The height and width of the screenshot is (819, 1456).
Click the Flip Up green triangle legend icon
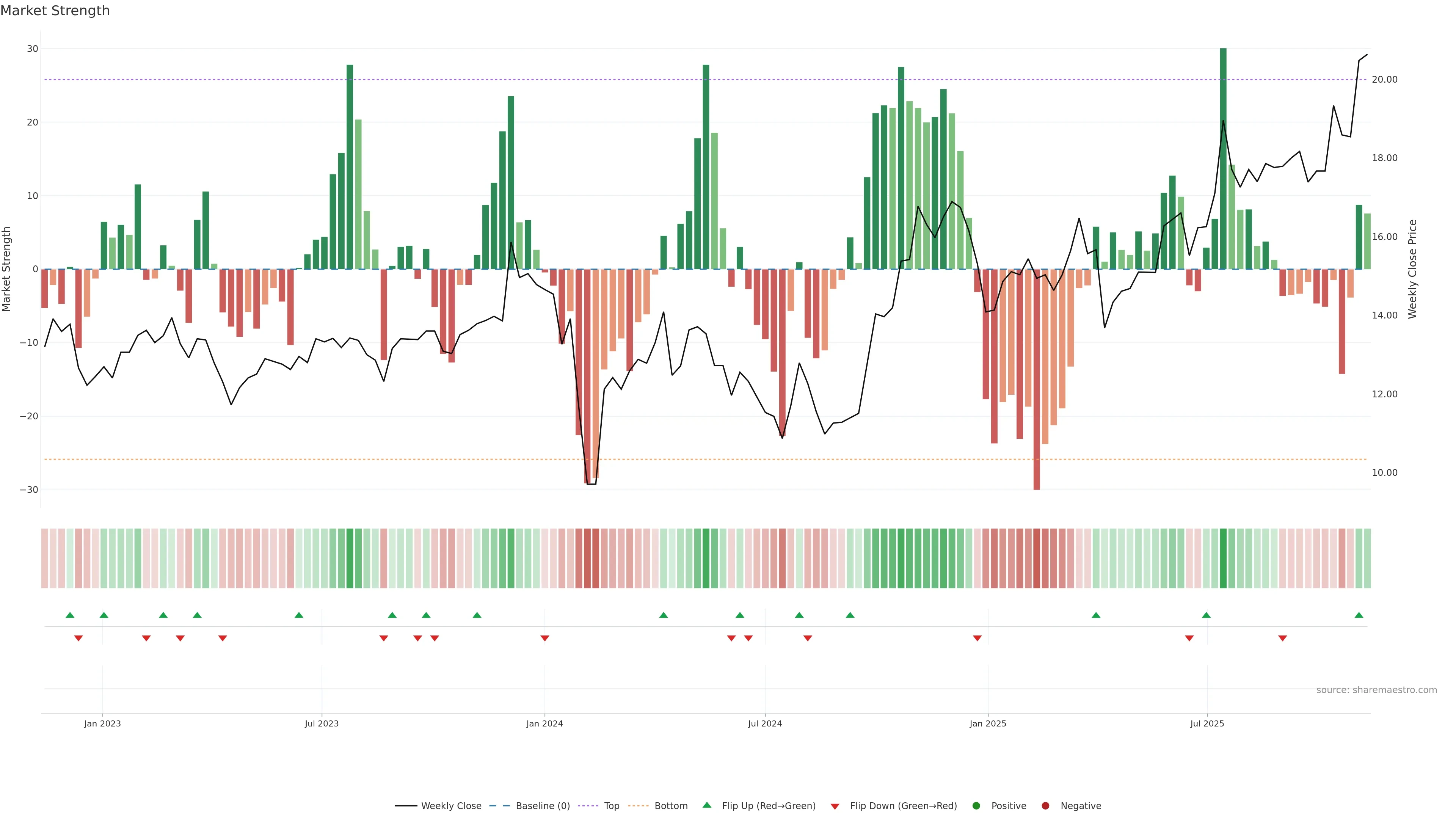[x=706, y=805]
